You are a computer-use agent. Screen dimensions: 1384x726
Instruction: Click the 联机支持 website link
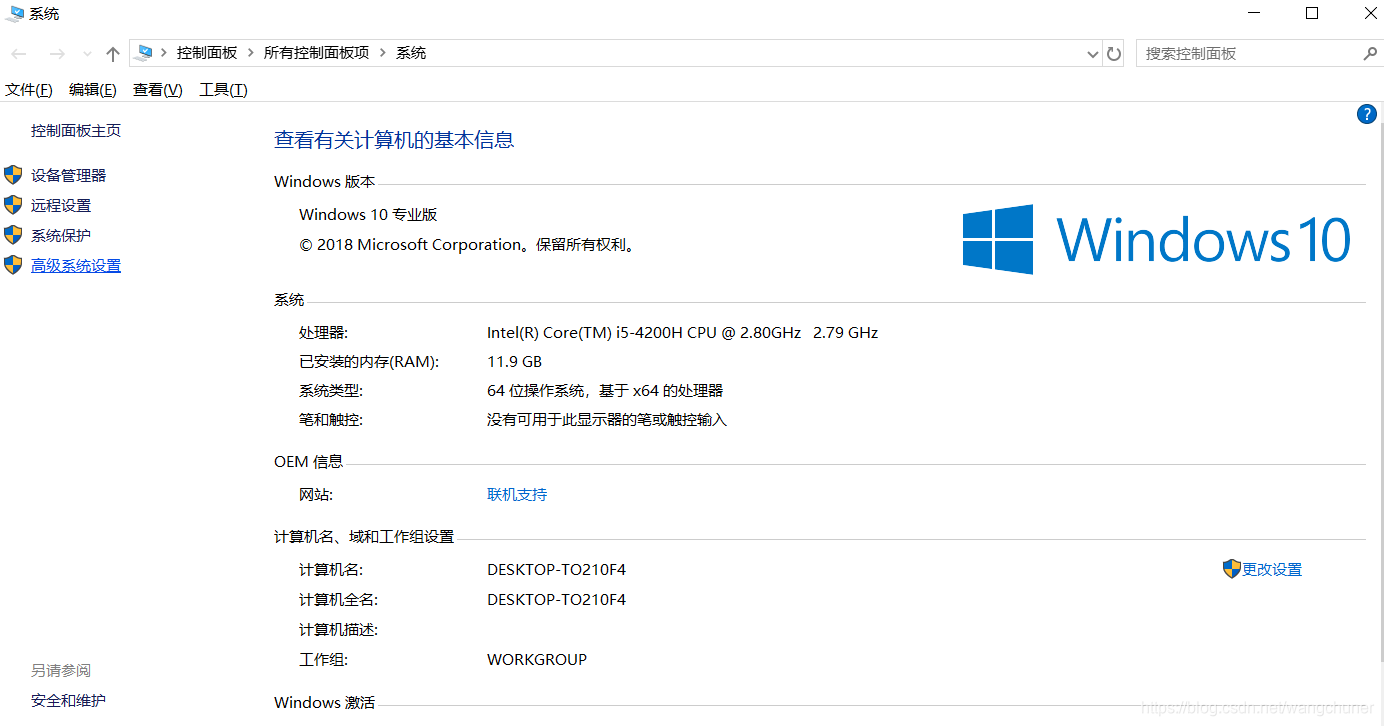click(517, 495)
